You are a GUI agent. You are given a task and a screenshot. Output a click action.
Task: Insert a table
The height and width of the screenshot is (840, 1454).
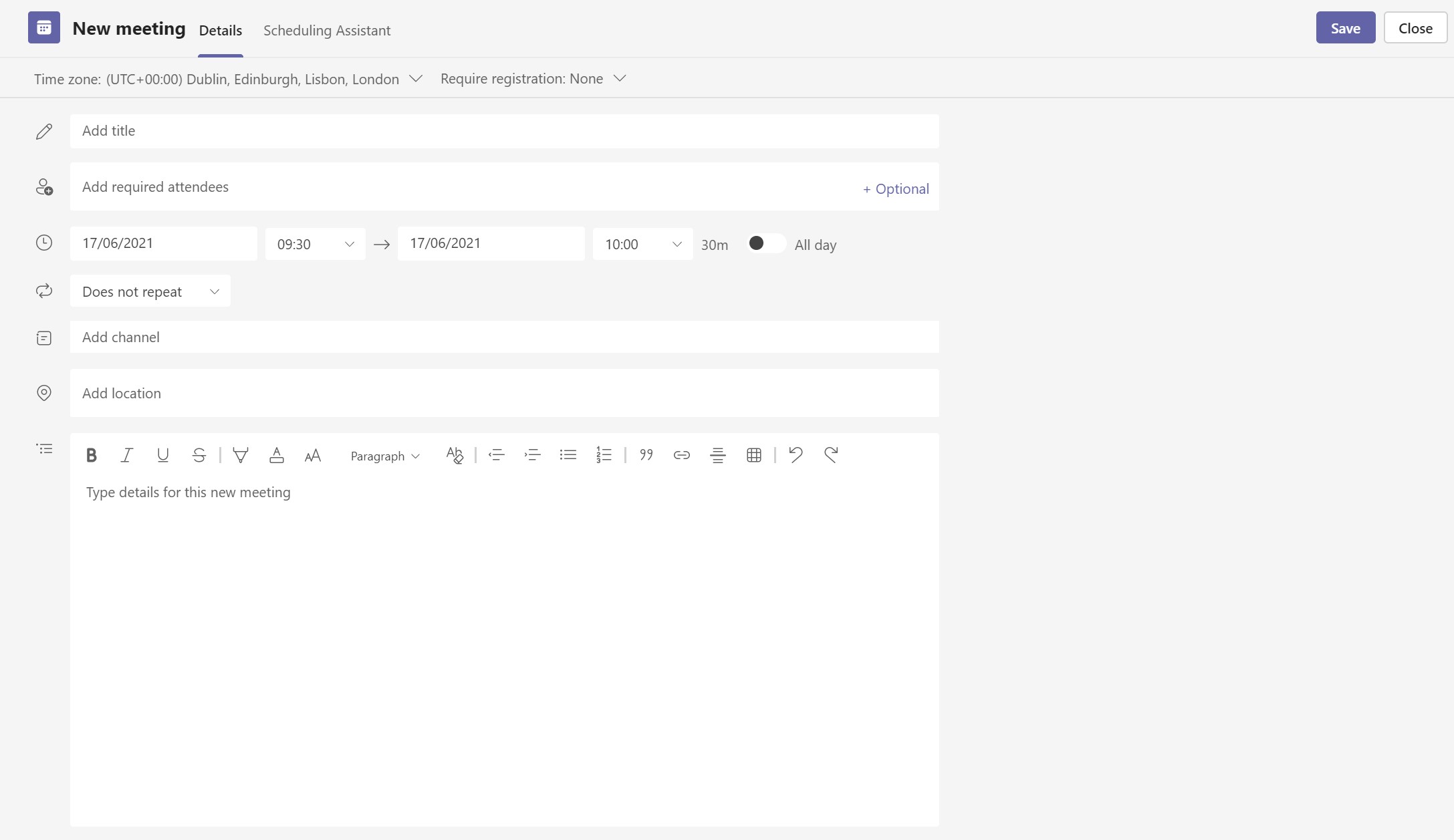[x=754, y=455]
